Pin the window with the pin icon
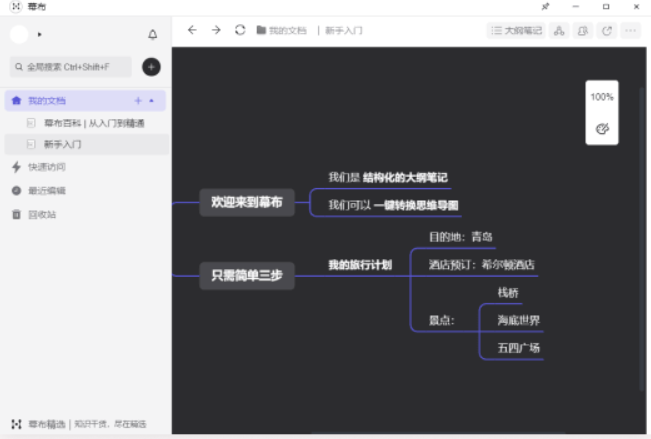The width and height of the screenshot is (651, 439). (545, 7)
